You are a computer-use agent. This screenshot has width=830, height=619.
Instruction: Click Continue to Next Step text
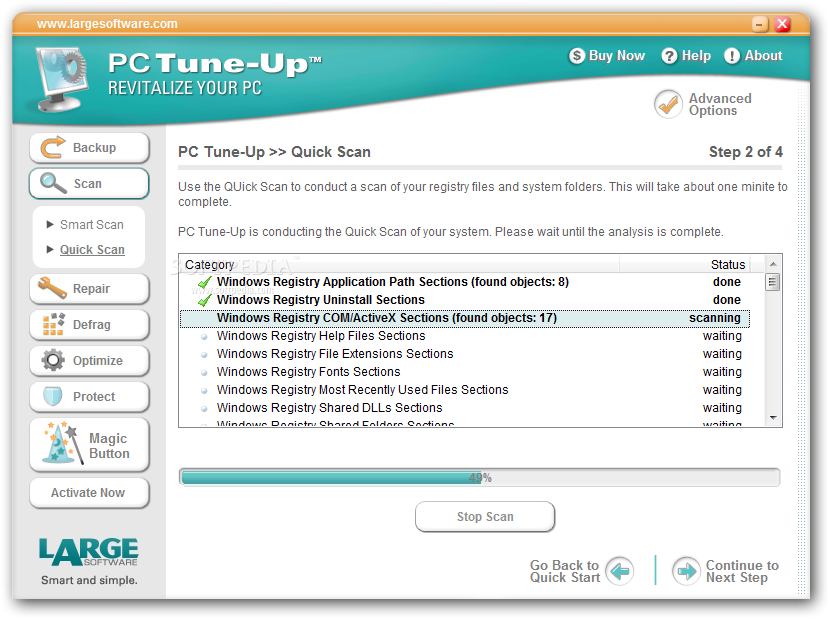coord(742,571)
